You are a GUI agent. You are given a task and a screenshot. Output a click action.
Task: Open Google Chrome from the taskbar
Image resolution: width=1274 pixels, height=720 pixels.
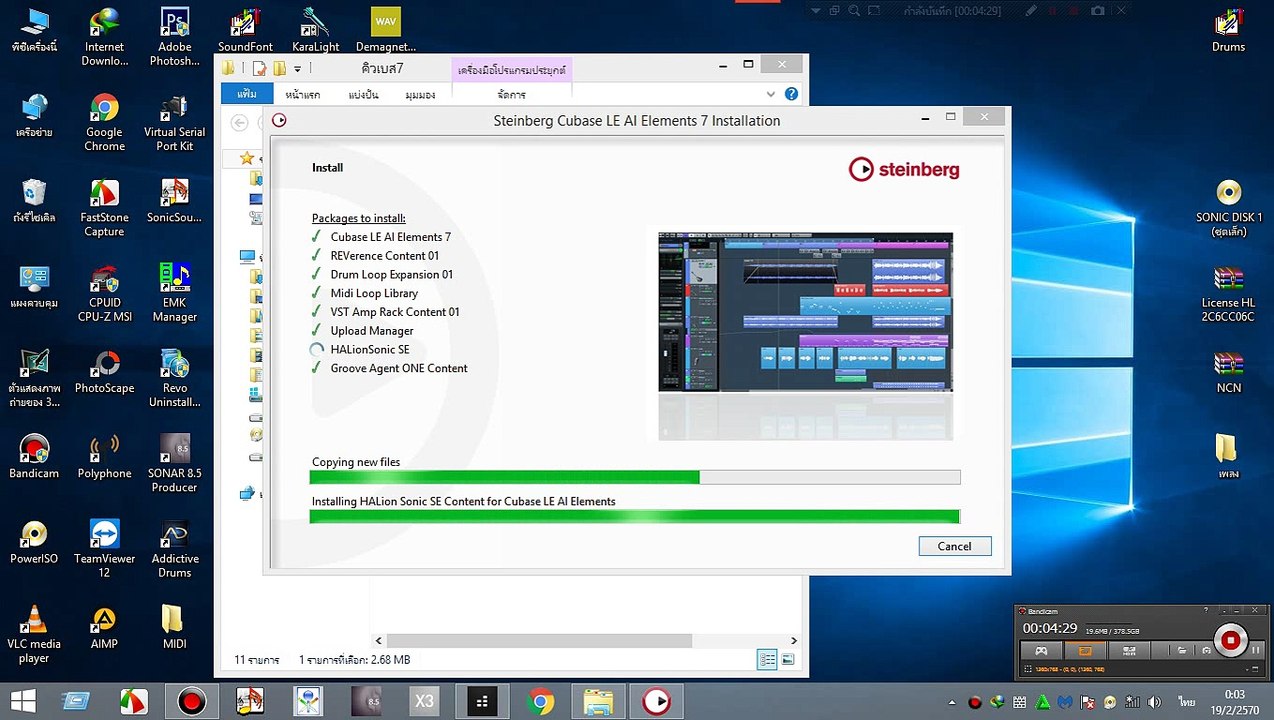point(541,702)
